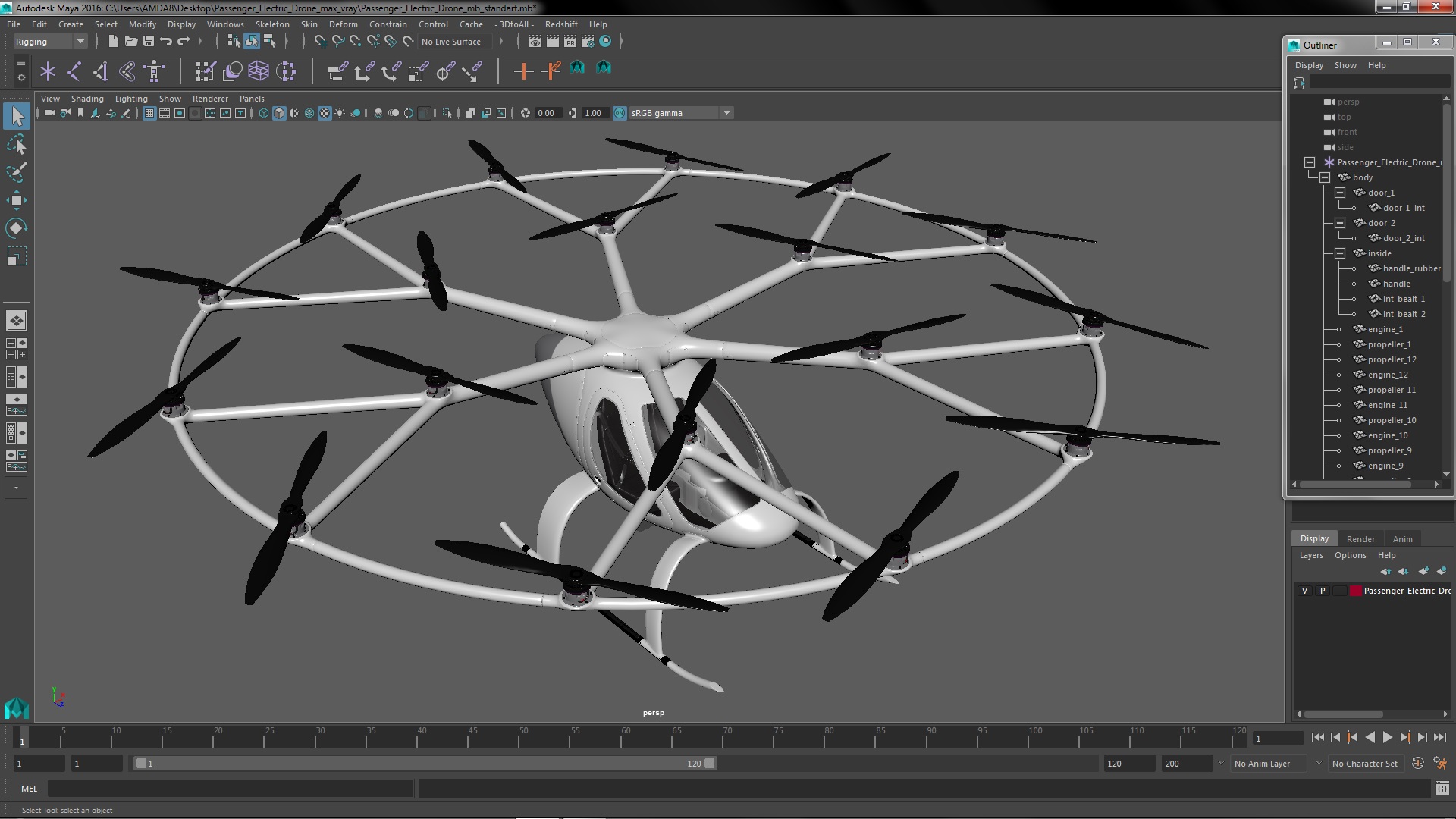Click the Renderer menu item

209,97
